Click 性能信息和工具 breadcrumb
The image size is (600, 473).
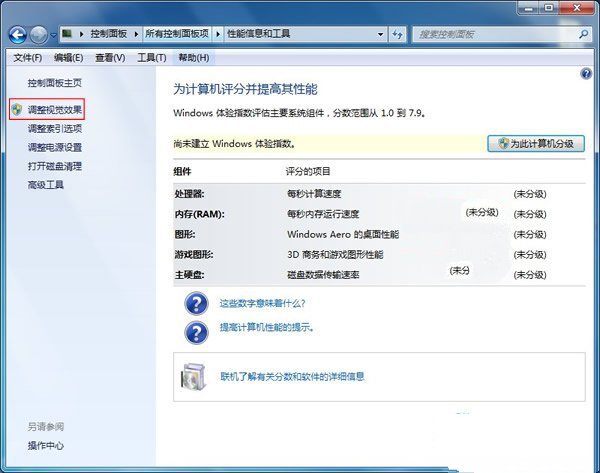[x=258, y=34]
